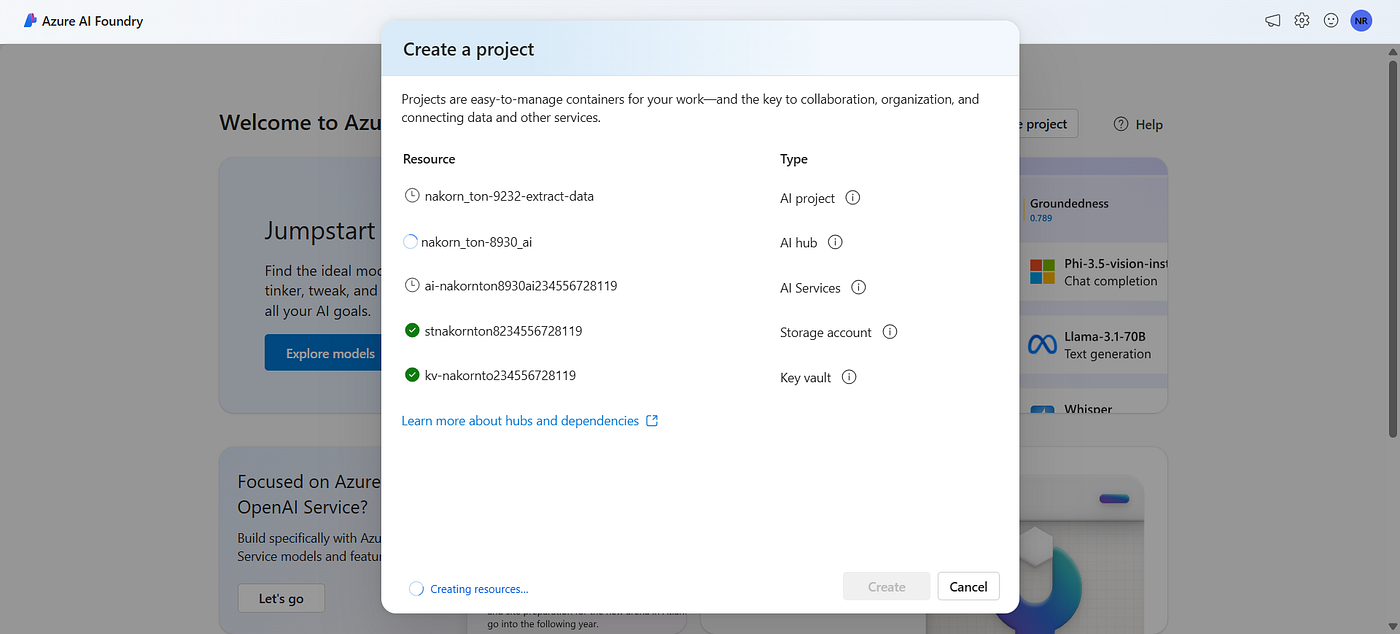Click green checkmark for stnakornton8234556728119

[412, 330]
